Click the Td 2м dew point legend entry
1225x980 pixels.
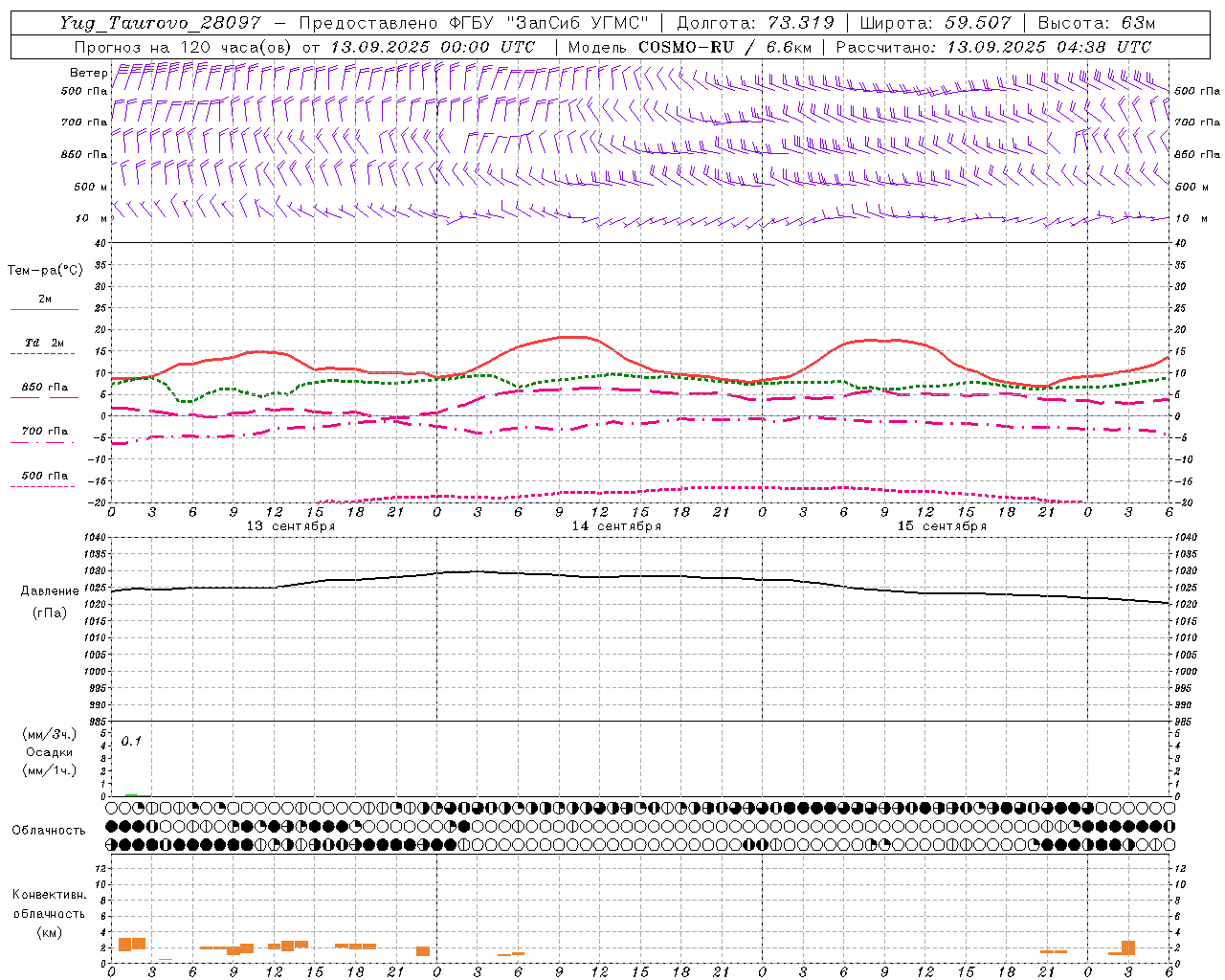tap(44, 343)
